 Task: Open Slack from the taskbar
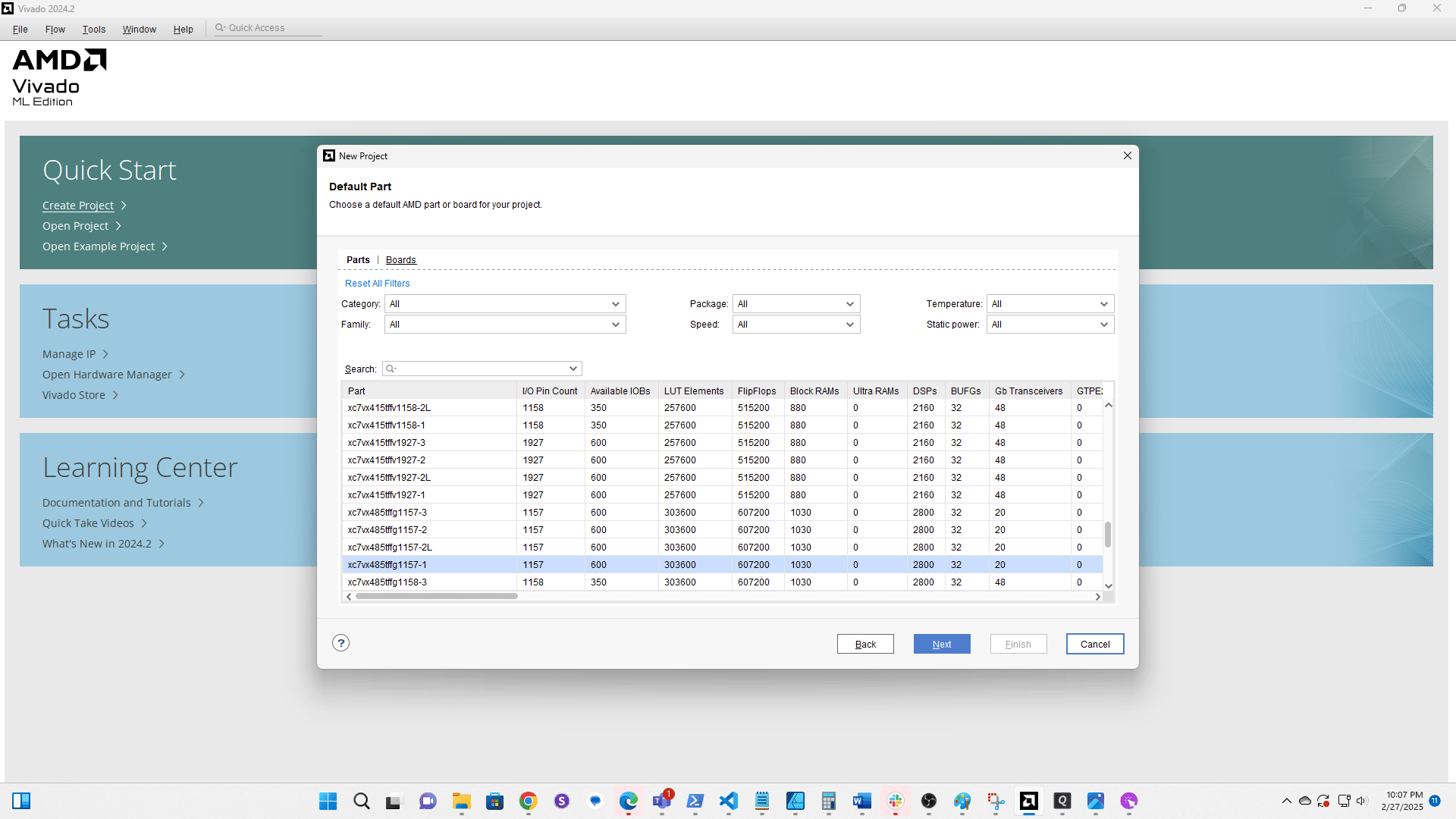coord(896,801)
